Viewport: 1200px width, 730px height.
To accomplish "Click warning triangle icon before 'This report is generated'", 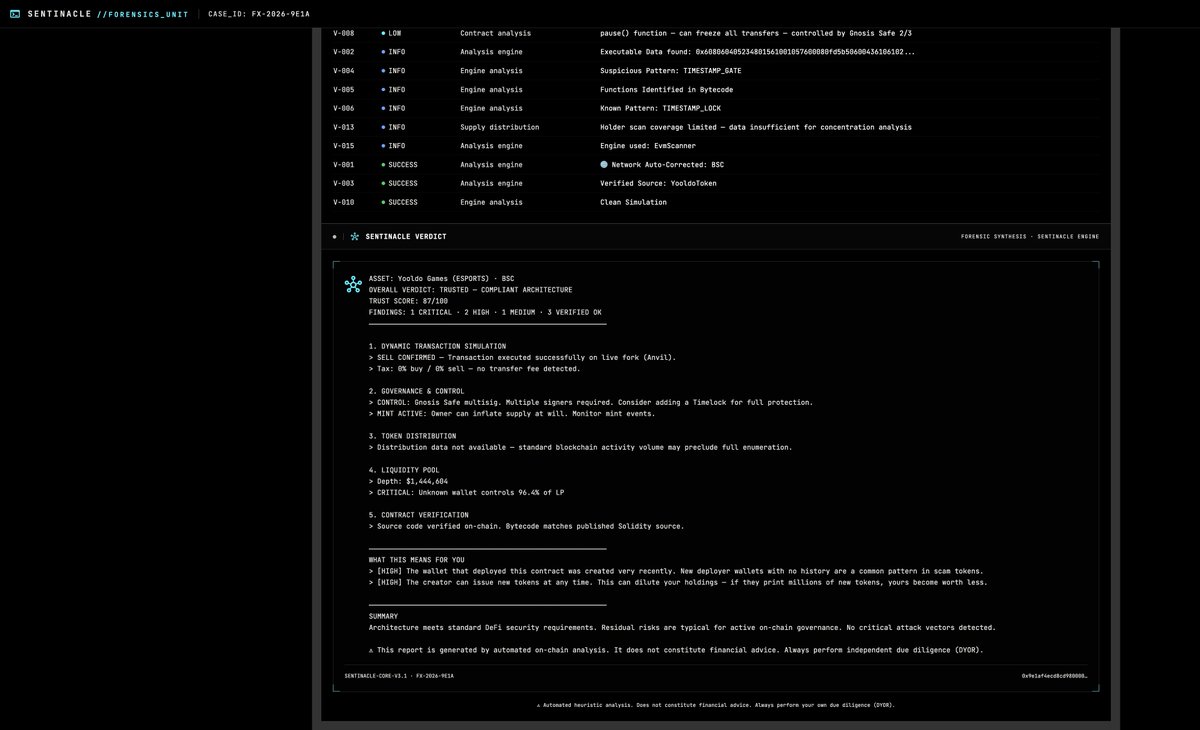I will point(371,650).
